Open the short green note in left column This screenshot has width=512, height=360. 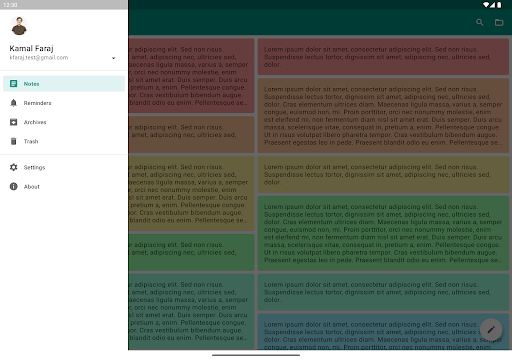pos(191,252)
